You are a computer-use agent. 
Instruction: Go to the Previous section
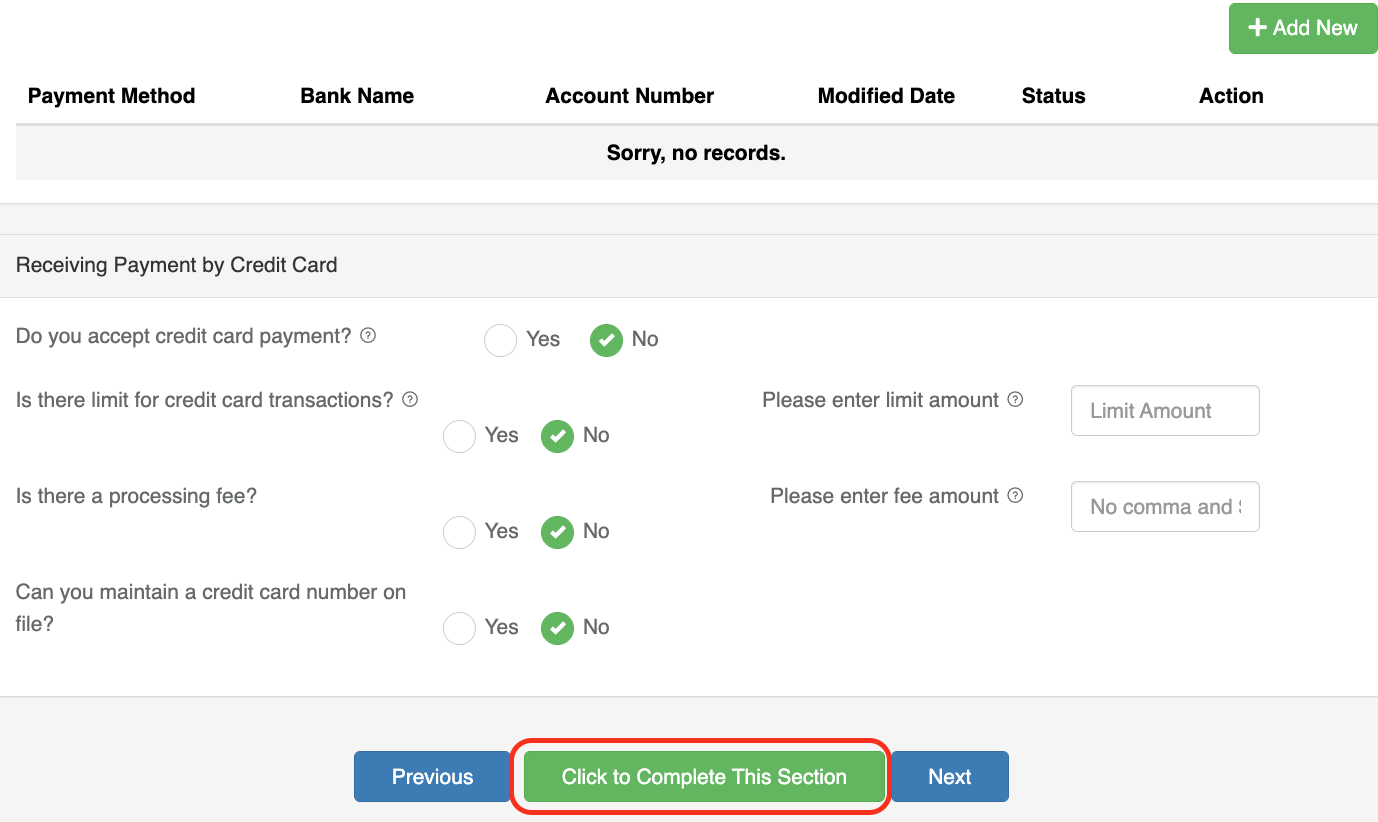point(432,777)
